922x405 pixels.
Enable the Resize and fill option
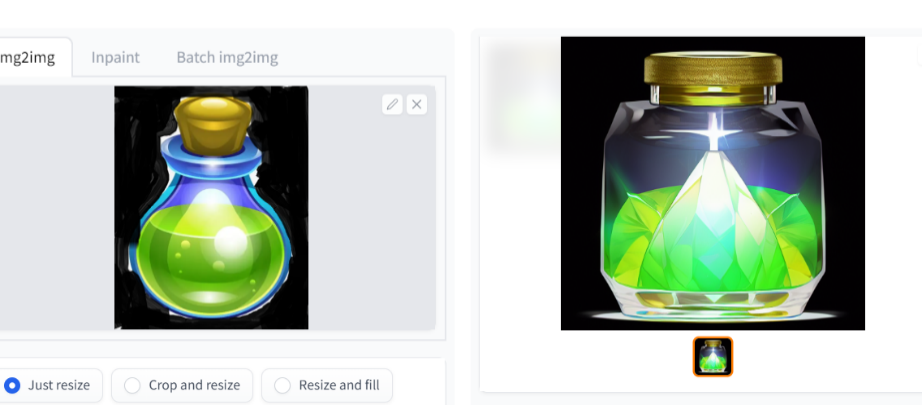pyautogui.click(x=327, y=386)
